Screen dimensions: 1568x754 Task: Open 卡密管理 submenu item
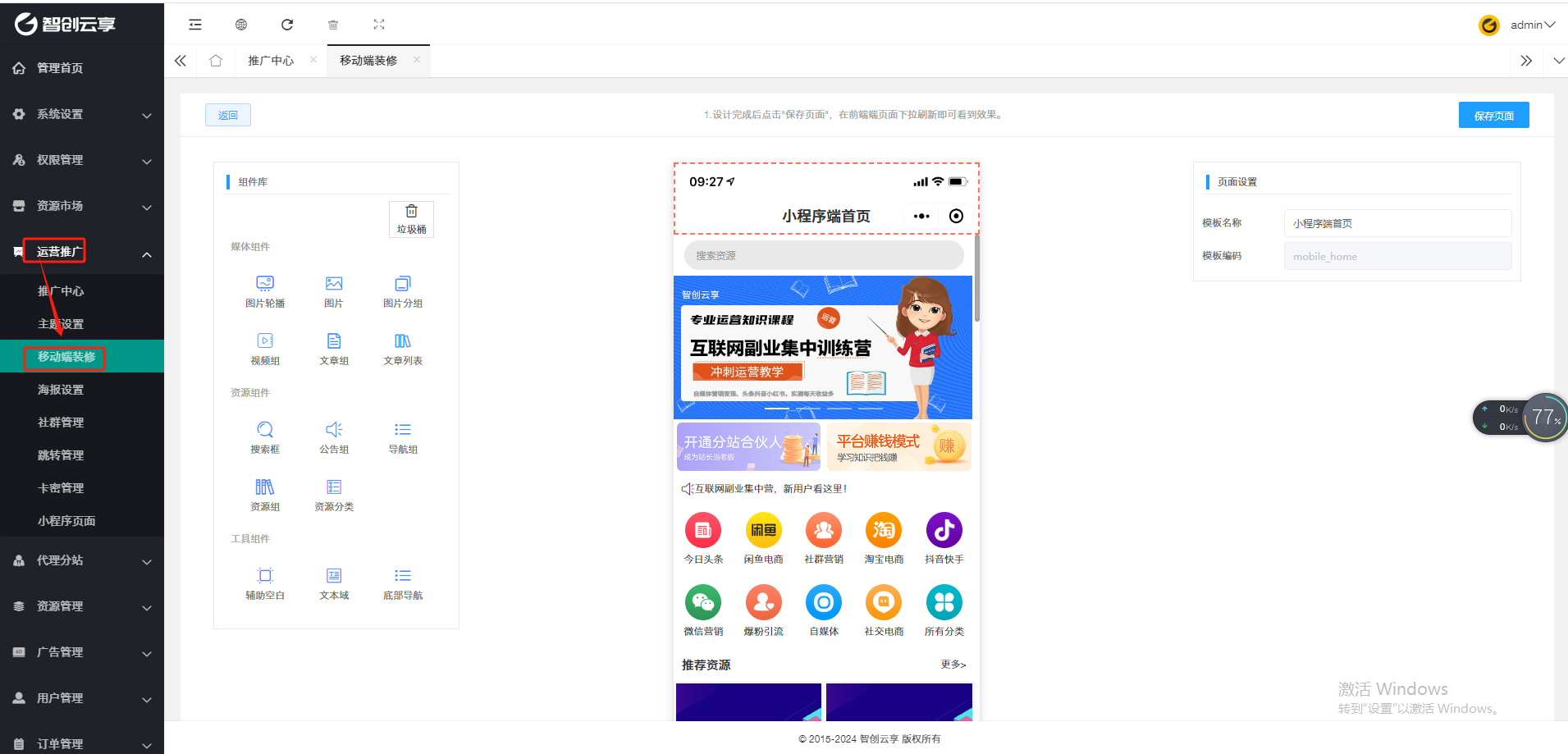(x=82, y=487)
